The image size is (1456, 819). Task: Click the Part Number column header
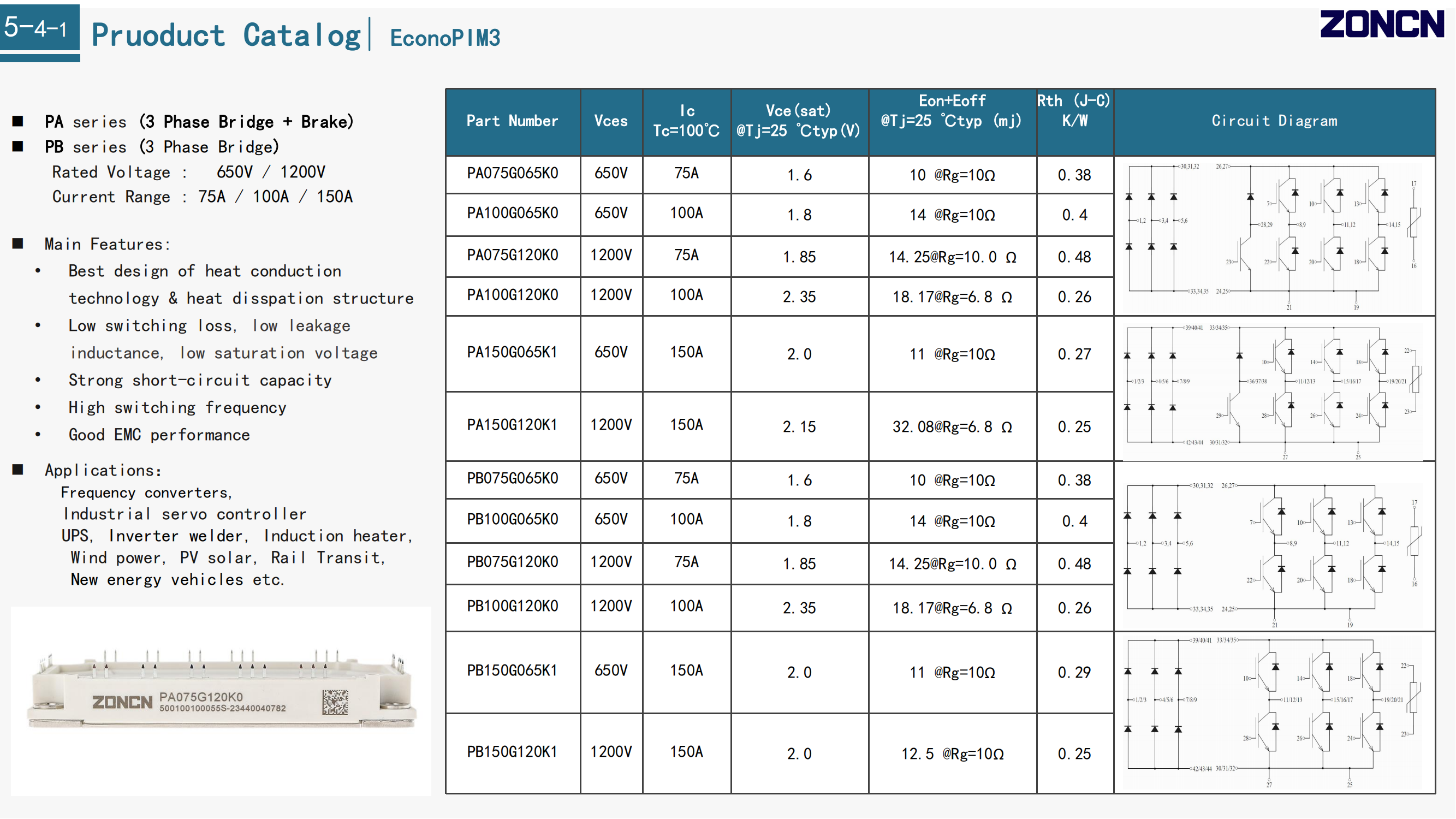[512, 121]
